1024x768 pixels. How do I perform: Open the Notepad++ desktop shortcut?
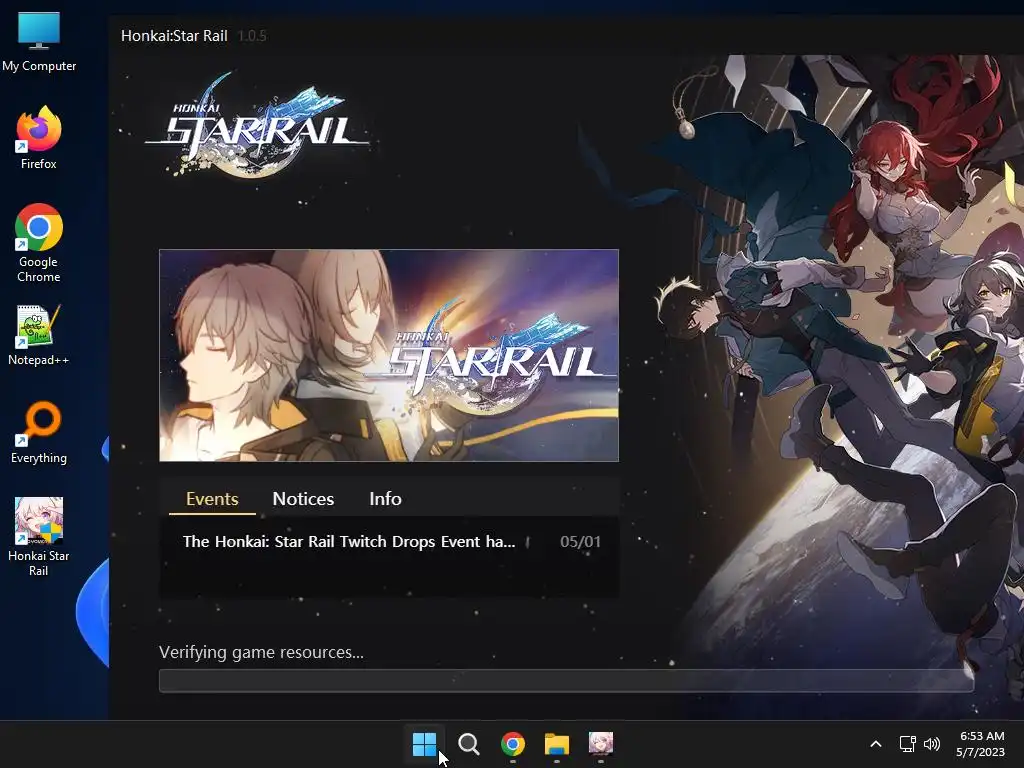click(39, 335)
